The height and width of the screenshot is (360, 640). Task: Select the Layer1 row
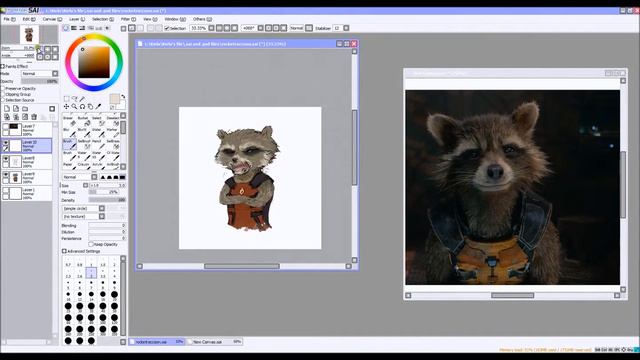pos(27,193)
